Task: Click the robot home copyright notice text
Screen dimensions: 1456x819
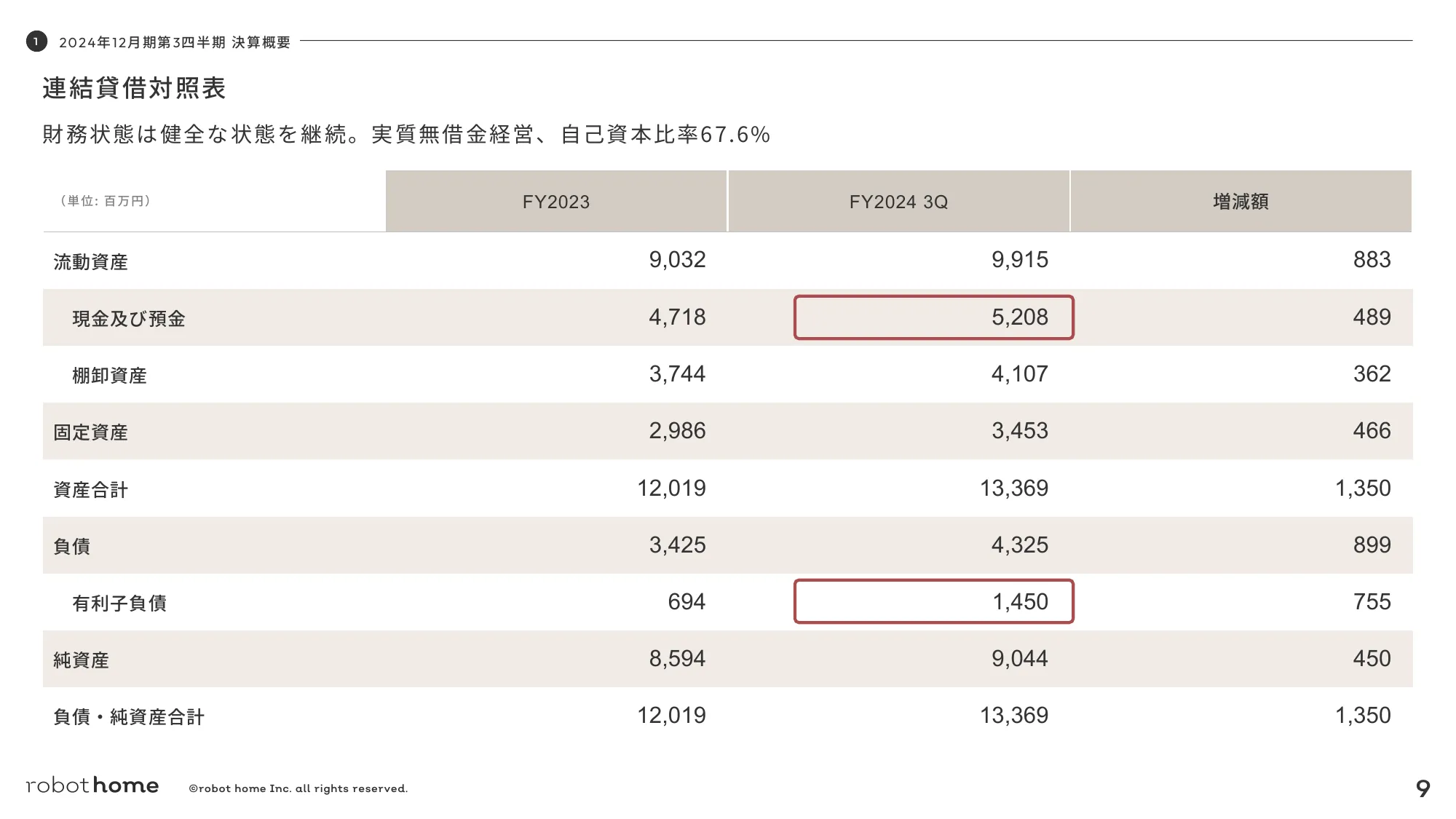Action: click(298, 788)
